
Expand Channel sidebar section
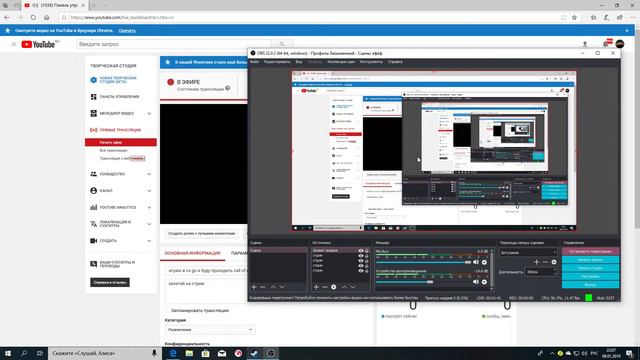tap(149, 191)
